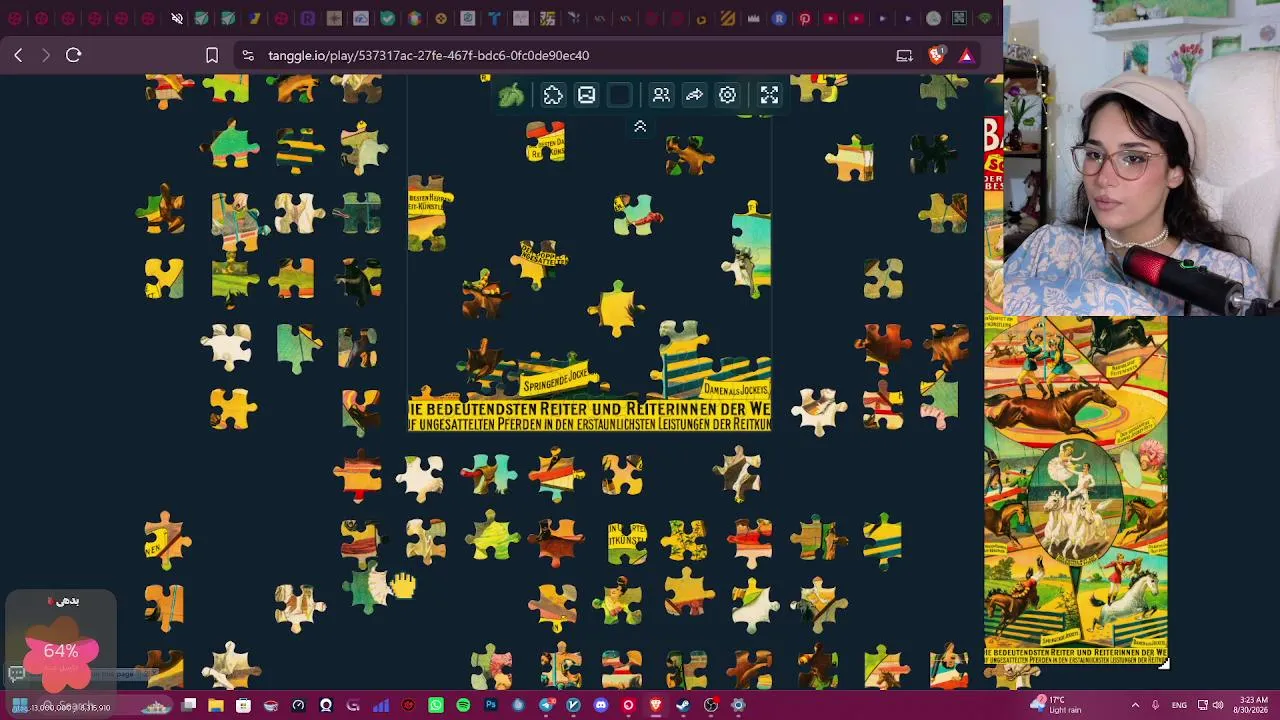The width and height of the screenshot is (1280, 720).
Task: Click the share arrow icon
Action: 694,95
